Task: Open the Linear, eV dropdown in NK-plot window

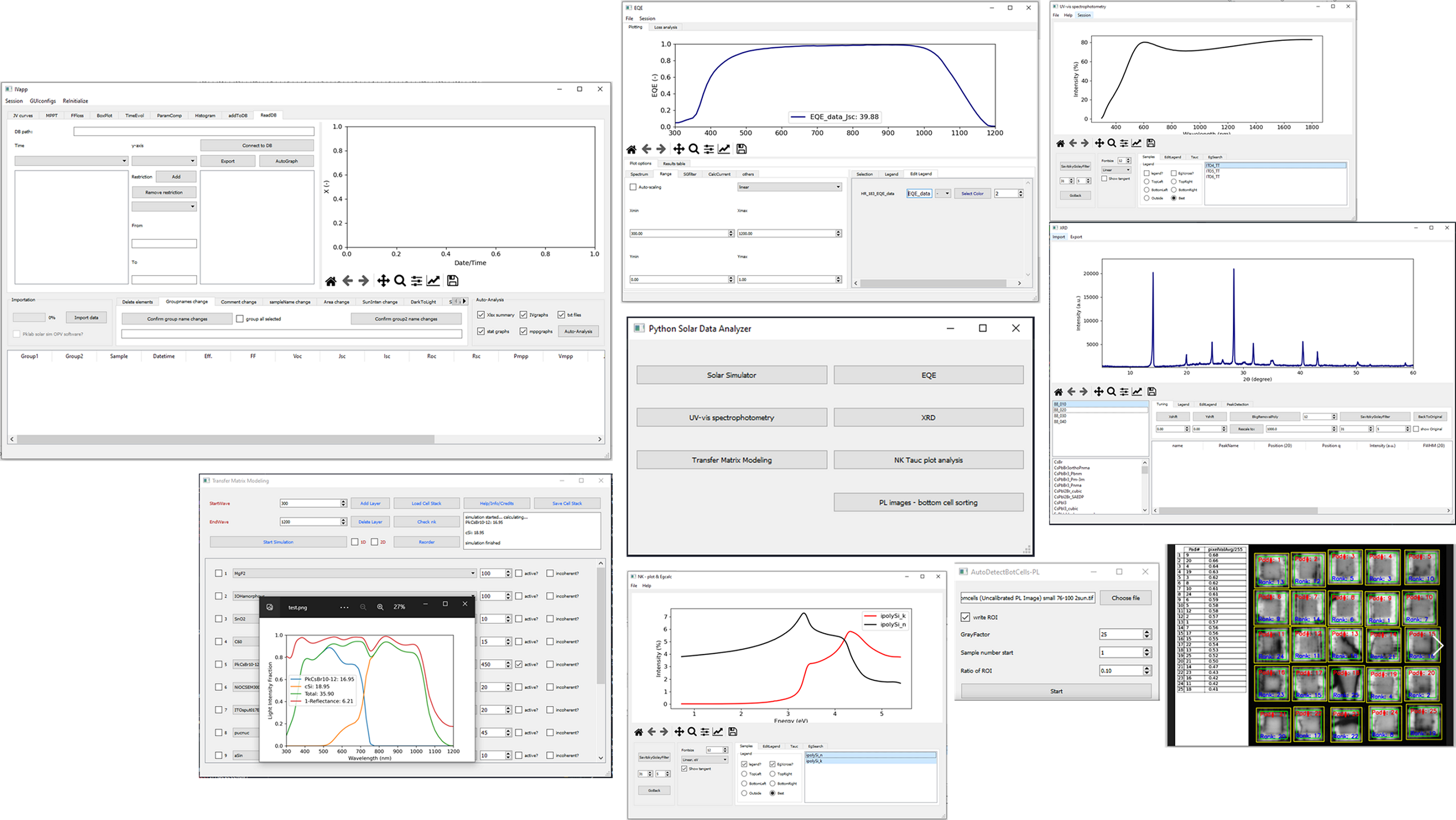Action: coord(703,759)
